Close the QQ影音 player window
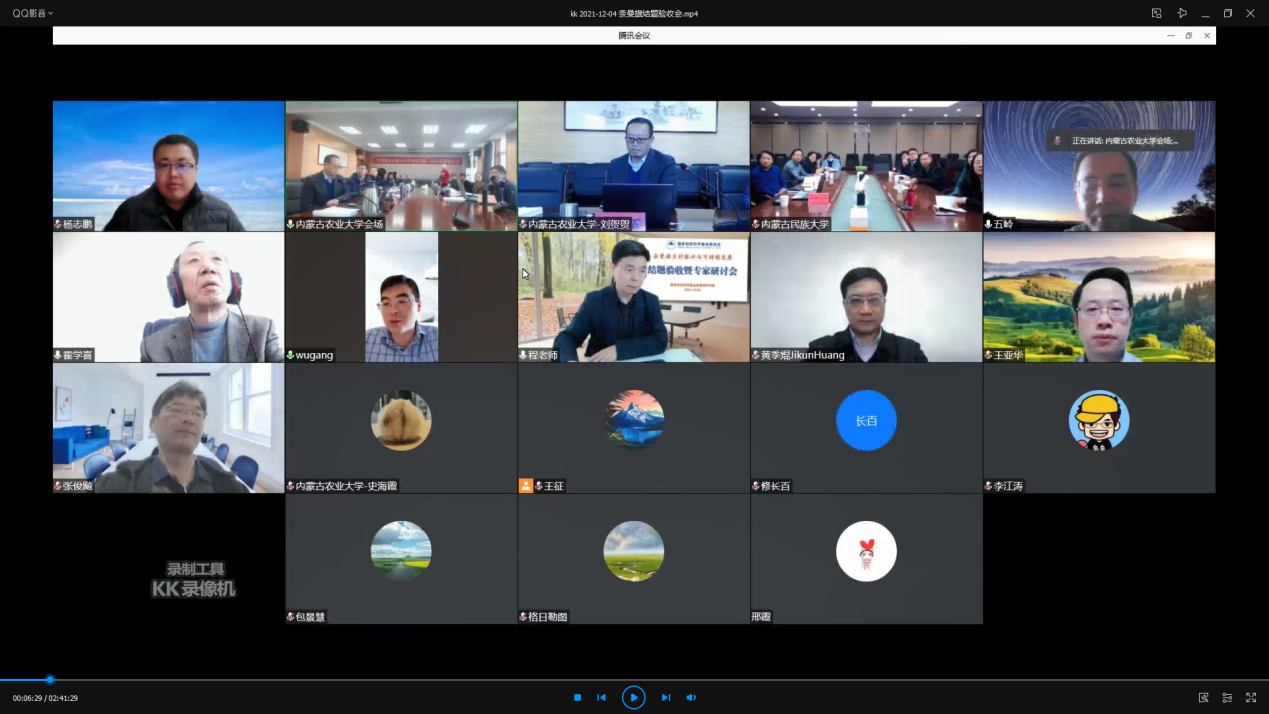The height and width of the screenshot is (714, 1269). click(1250, 13)
